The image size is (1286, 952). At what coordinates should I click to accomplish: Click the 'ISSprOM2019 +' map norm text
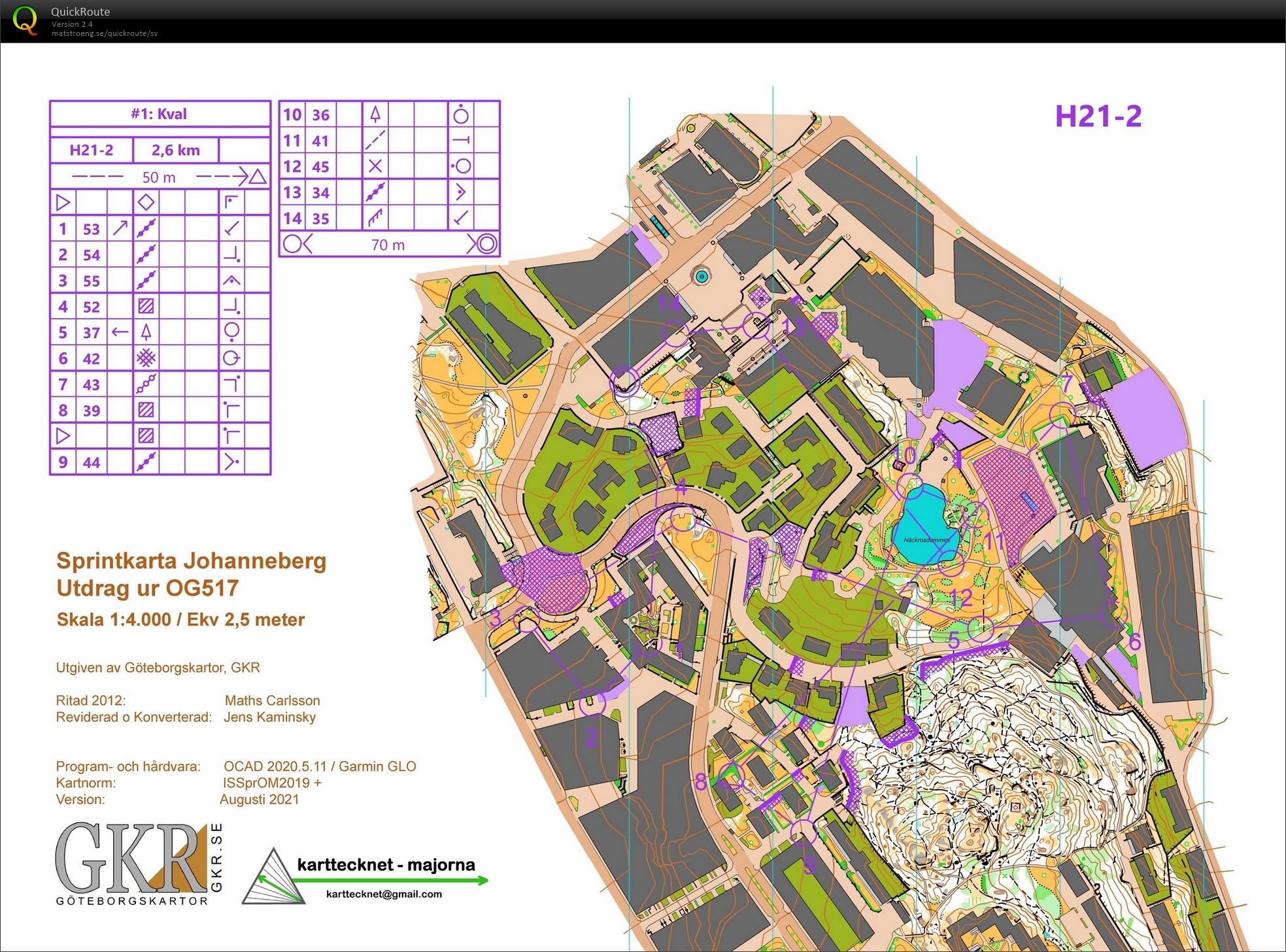272,783
